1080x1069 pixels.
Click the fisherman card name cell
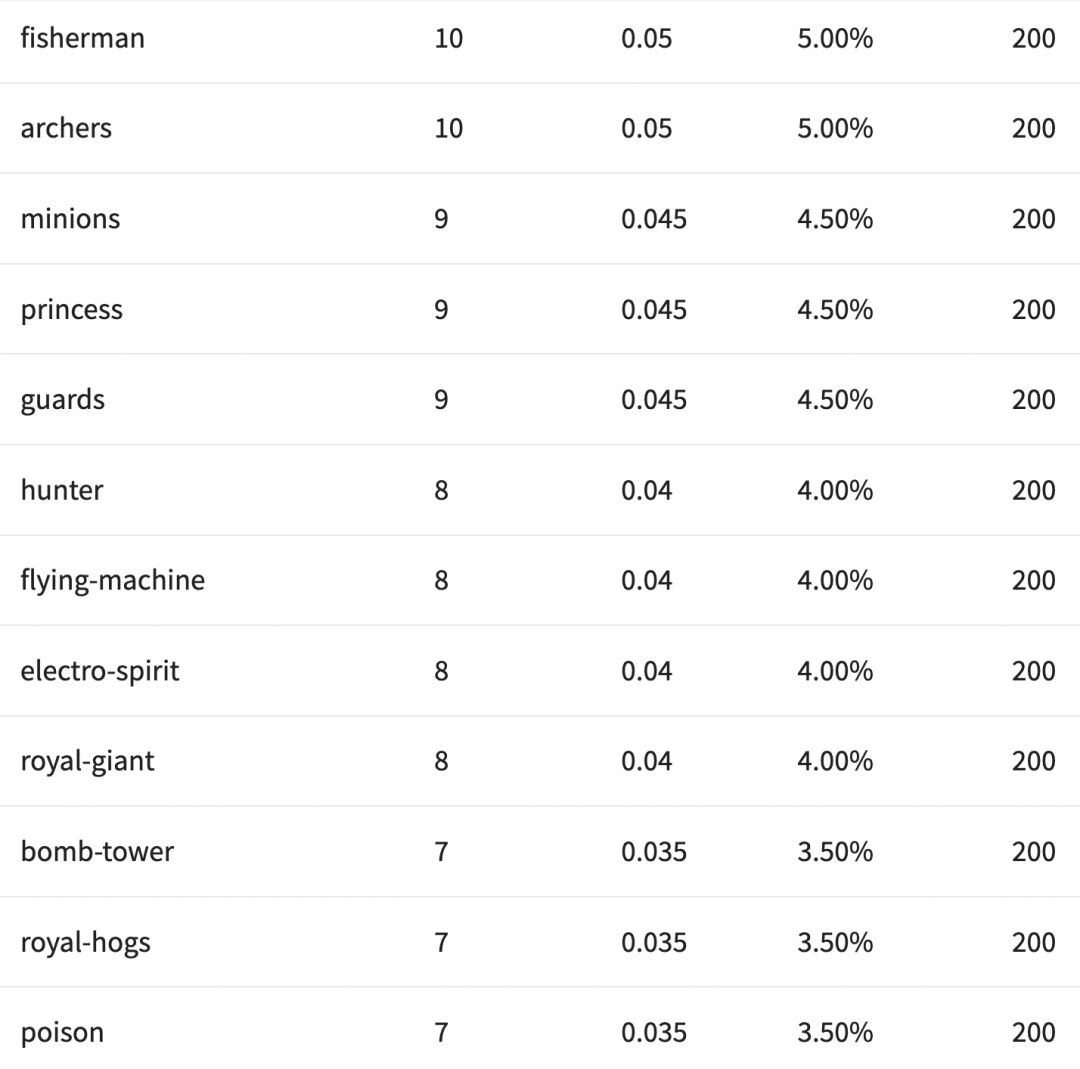[82, 38]
